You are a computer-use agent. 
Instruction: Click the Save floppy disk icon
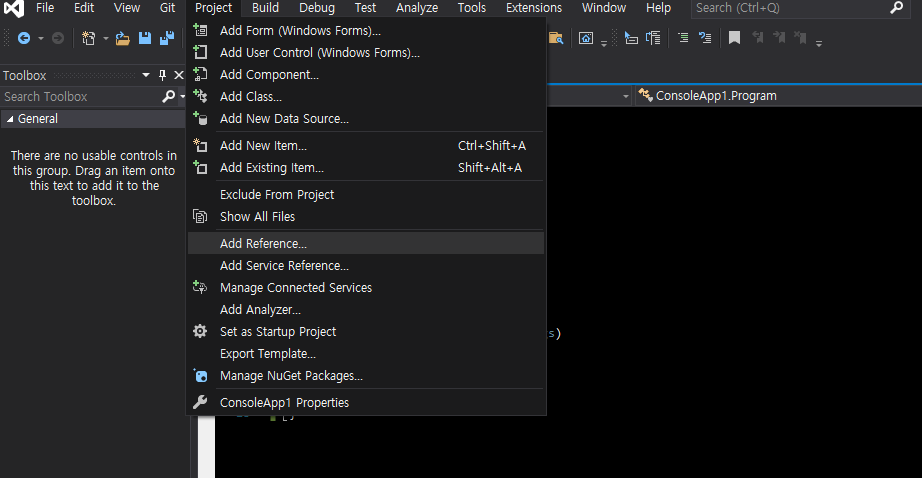[145, 38]
